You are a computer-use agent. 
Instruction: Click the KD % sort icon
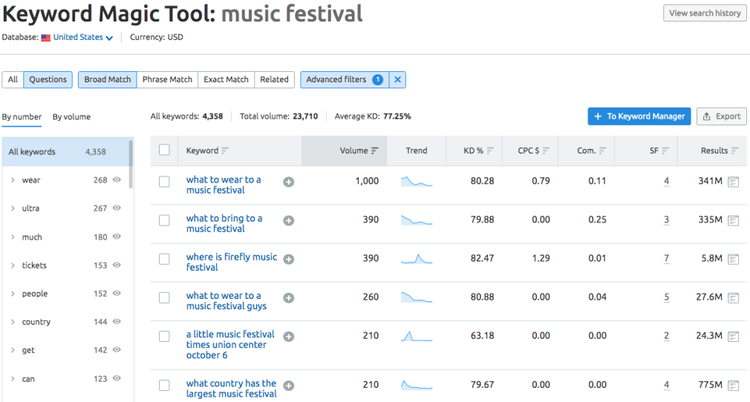(x=490, y=151)
